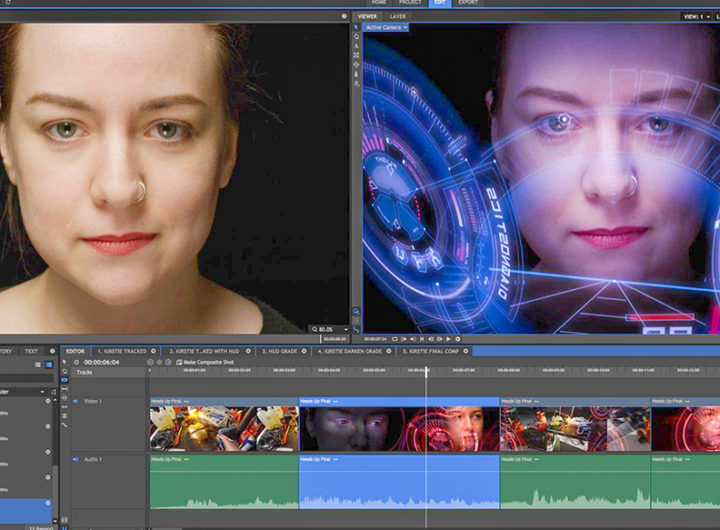720x530 pixels.
Task: Close the 2. KIRSTIE T...KED WITH HUD tab
Action: [248, 351]
